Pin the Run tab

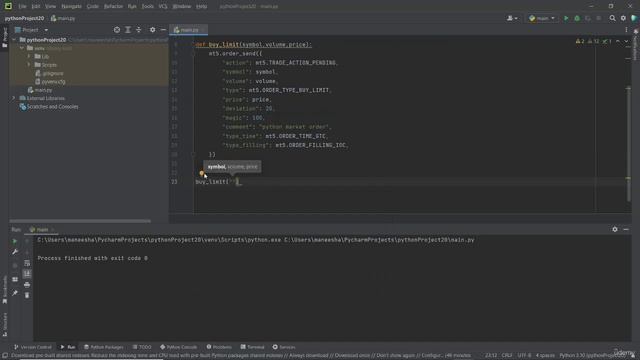click(x=15, y=293)
